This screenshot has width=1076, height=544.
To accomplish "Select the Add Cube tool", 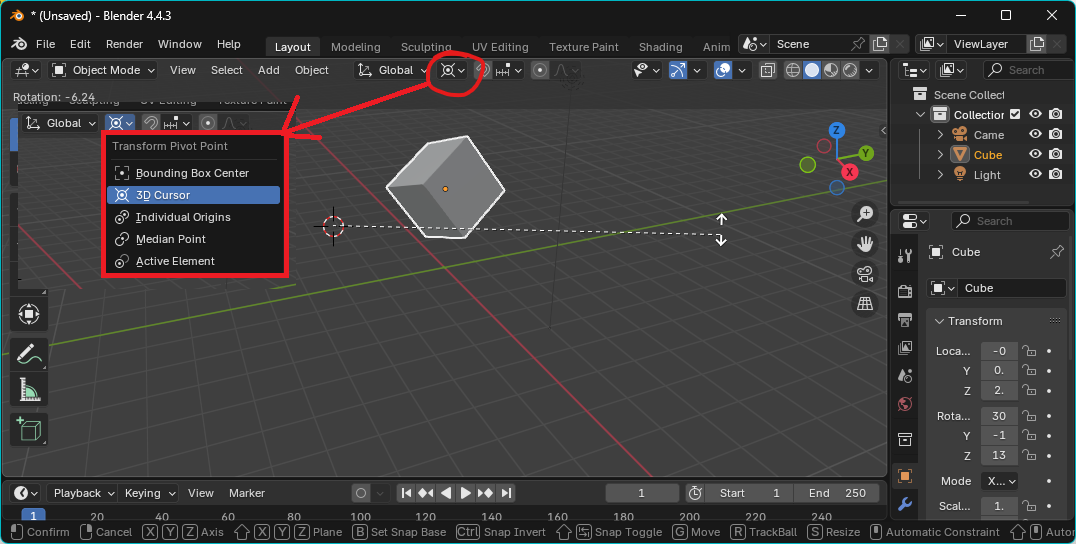I will coord(29,429).
